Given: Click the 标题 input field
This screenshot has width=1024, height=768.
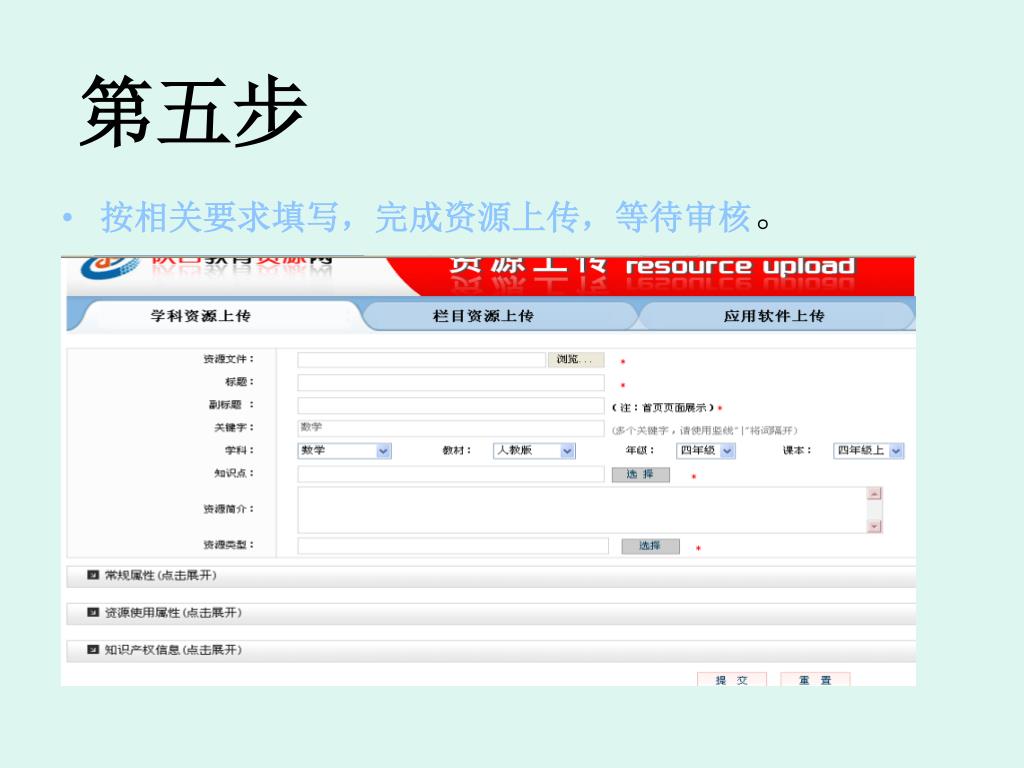Looking at the screenshot, I should tap(451, 383).
